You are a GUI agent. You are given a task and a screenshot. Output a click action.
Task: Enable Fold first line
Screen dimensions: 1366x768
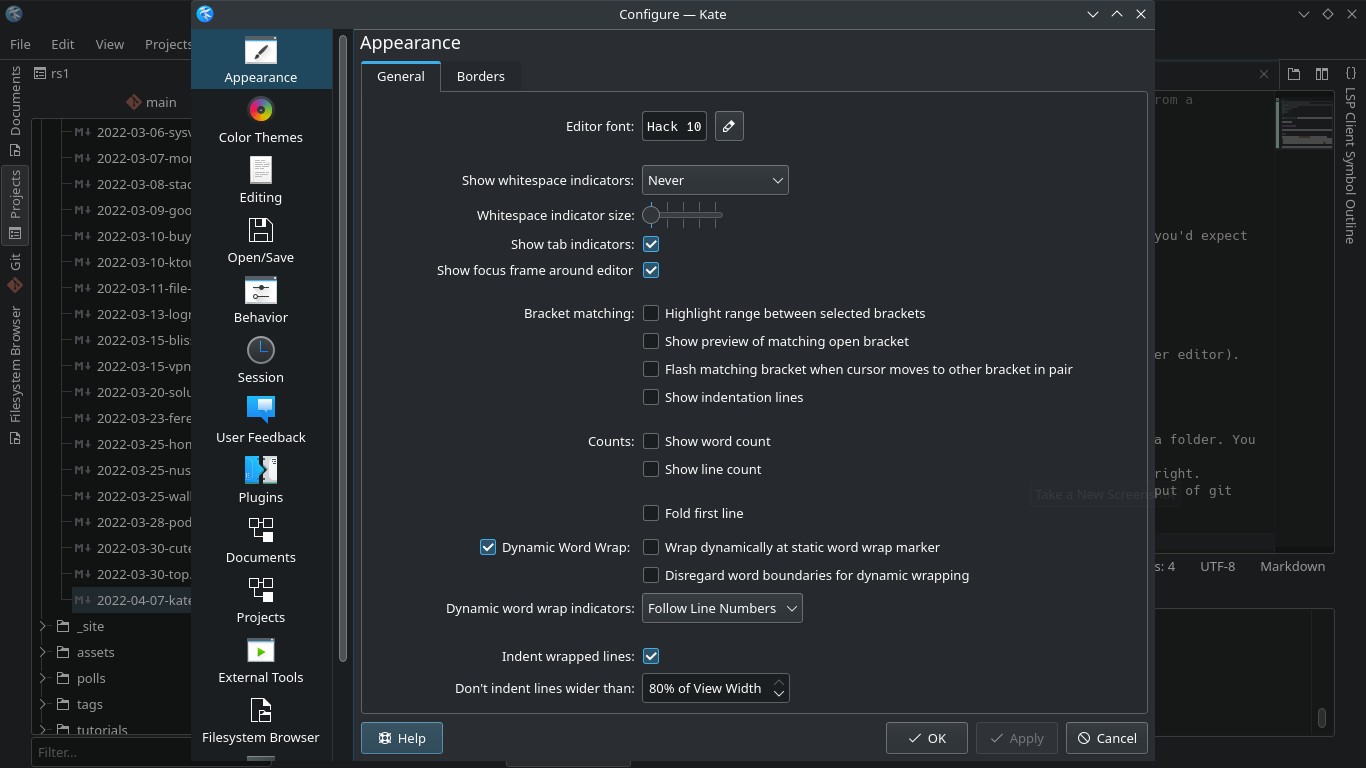(x=651, y=513)
